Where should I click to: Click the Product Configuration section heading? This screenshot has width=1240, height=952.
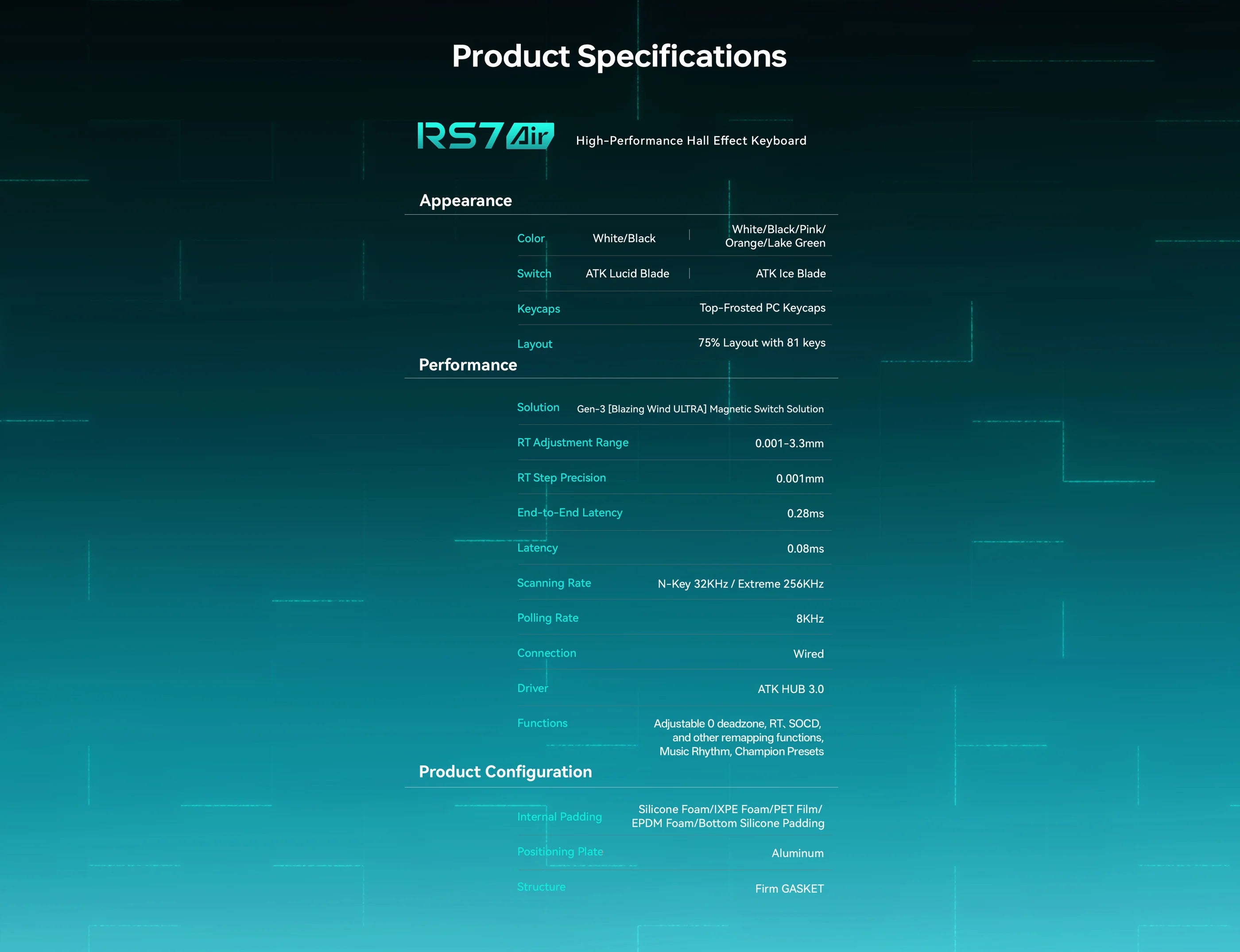click(x=505, y=772)
